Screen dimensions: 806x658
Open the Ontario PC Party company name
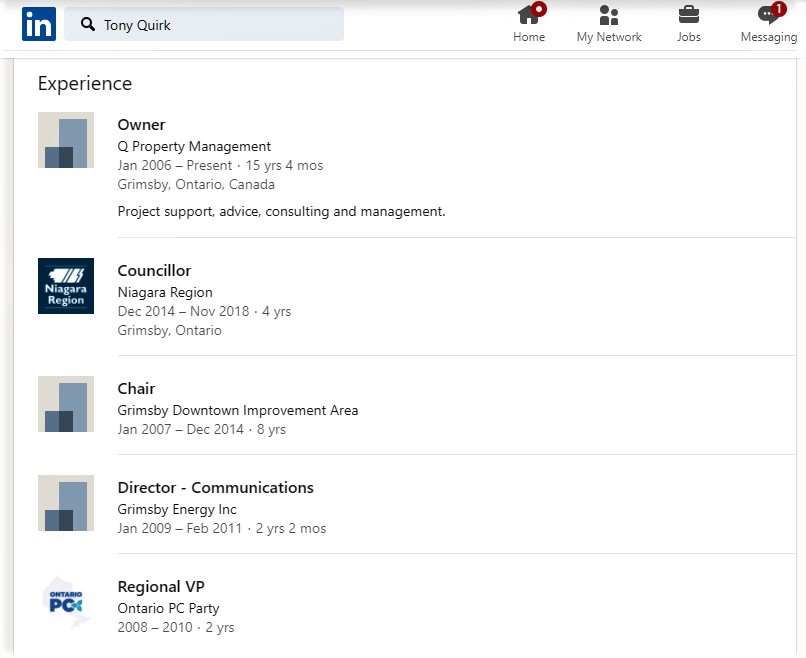[169, 609]
